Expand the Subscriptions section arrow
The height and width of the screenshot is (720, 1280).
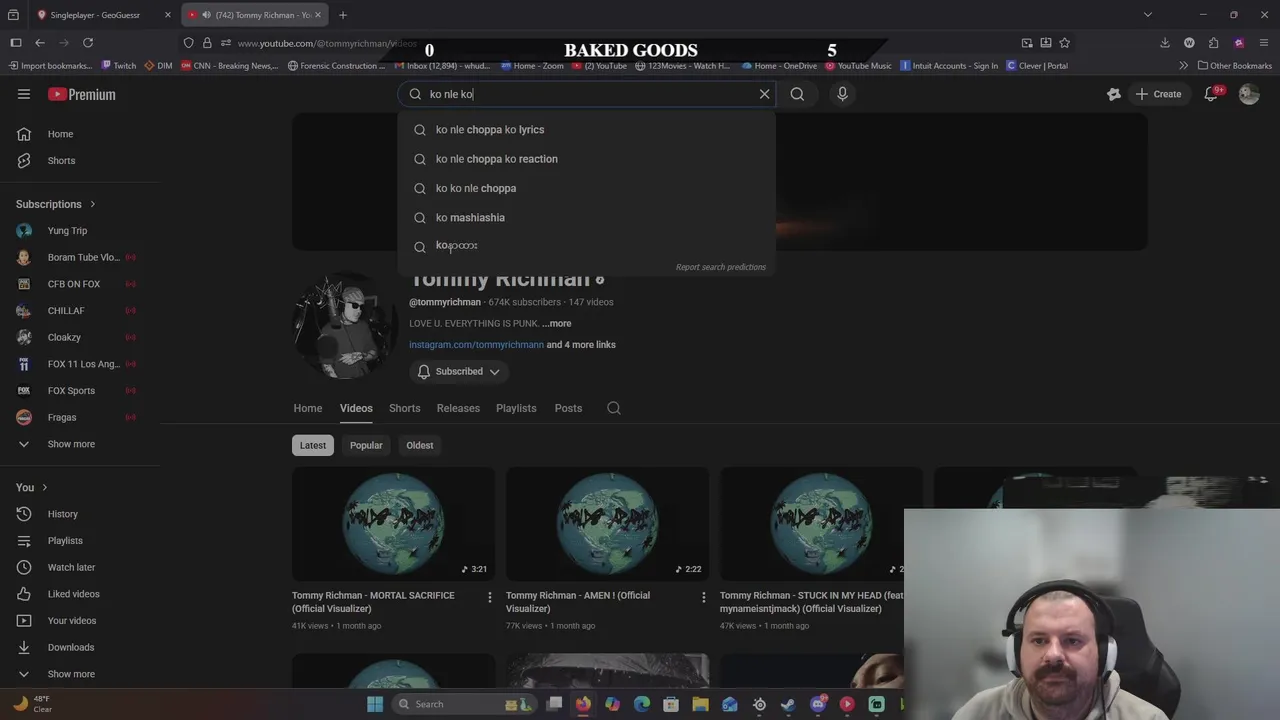(x=92, y=204)
